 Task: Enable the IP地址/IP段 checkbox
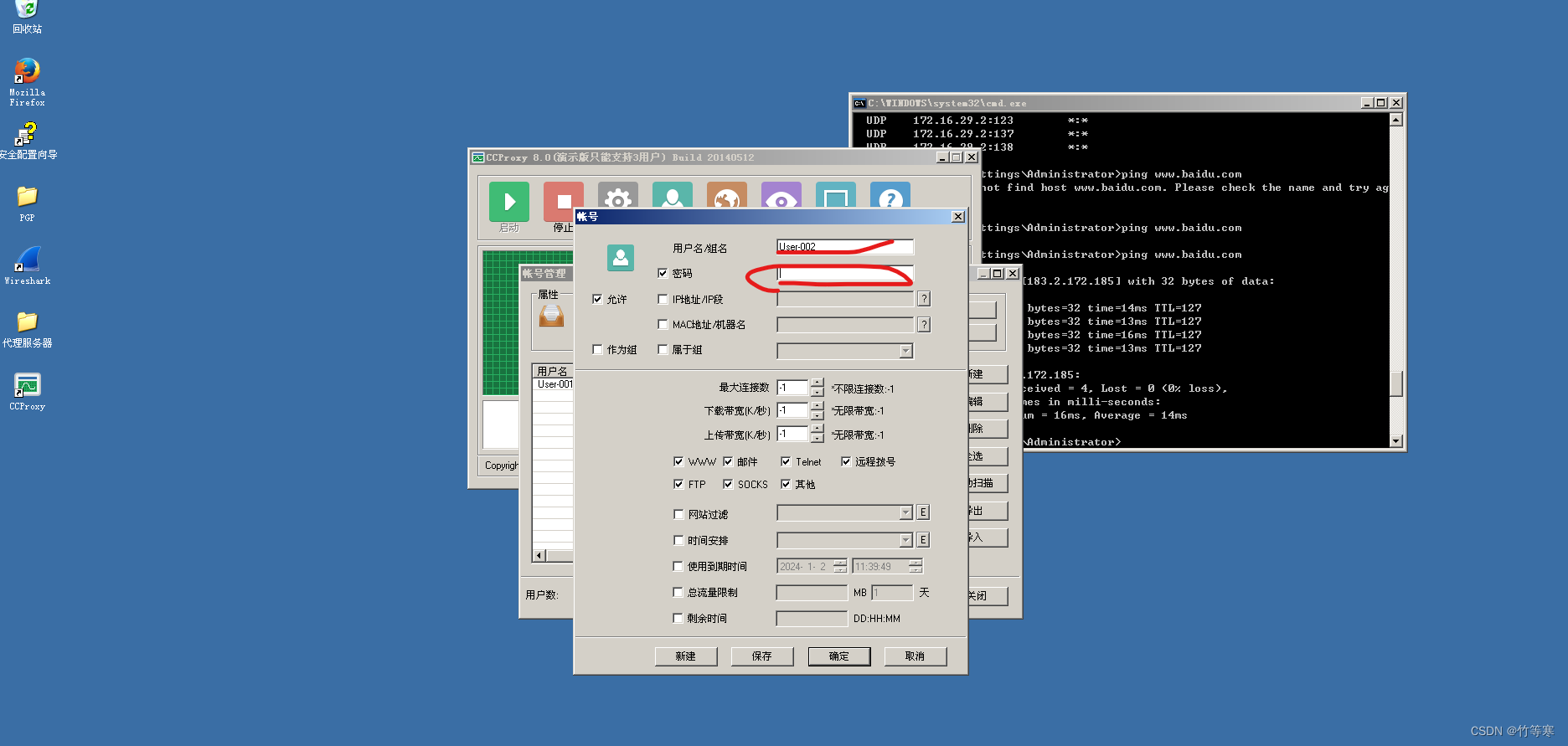[x=663, y=299]
